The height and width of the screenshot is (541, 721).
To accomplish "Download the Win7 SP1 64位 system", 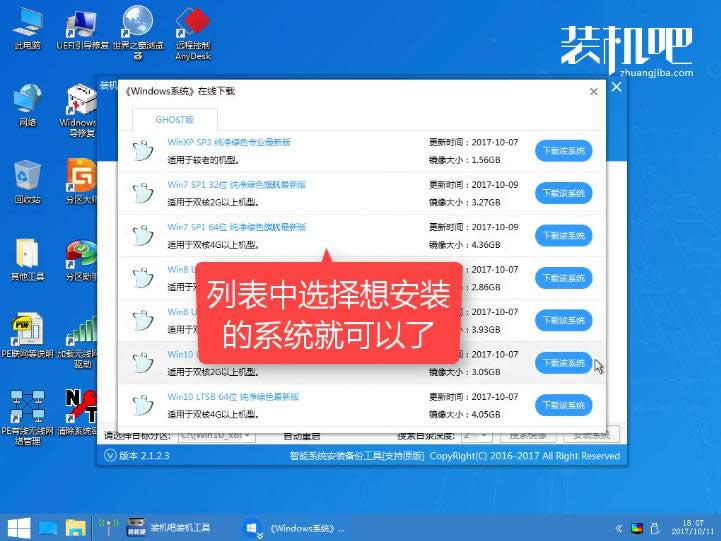I will coord(563,235).
